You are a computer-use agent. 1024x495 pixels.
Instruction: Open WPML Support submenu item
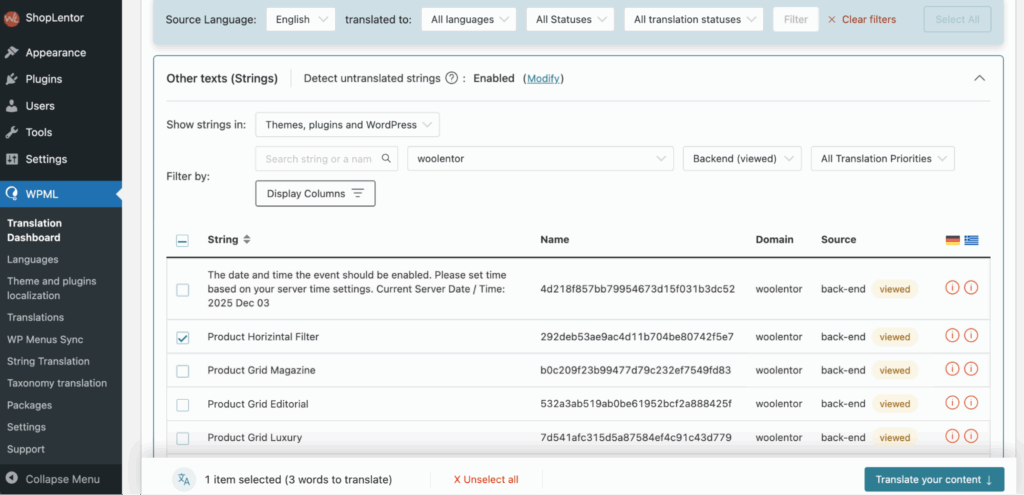pyautogui.click(x=26, y=449)
